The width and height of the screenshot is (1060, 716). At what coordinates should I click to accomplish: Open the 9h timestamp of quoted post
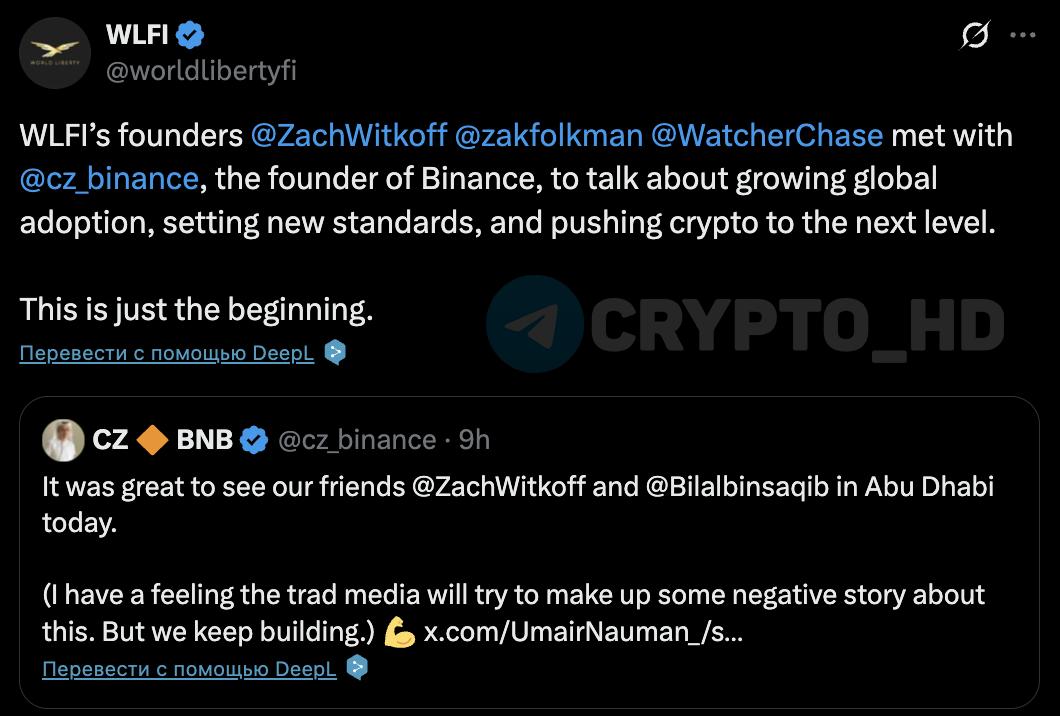[x=474, y=440]
